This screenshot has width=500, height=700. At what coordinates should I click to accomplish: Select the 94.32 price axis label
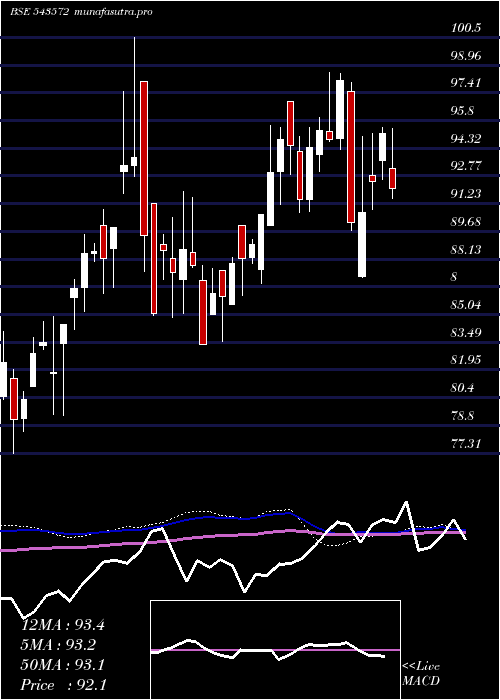[x=467, y=138]
